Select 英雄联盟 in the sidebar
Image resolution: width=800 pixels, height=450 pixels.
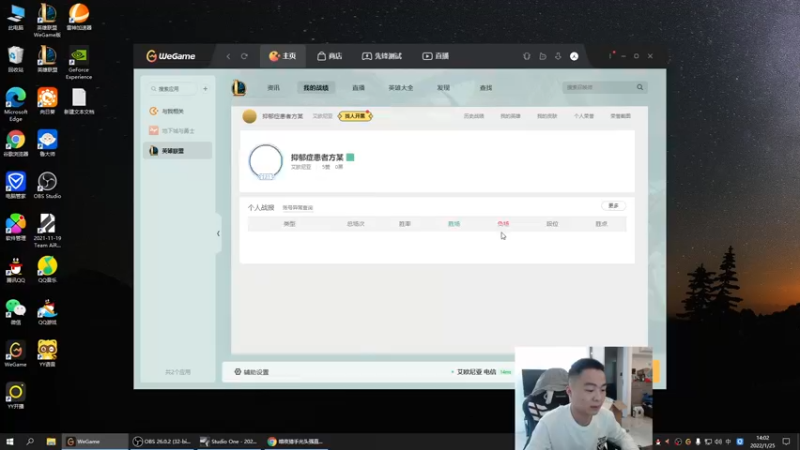[178, 151]
